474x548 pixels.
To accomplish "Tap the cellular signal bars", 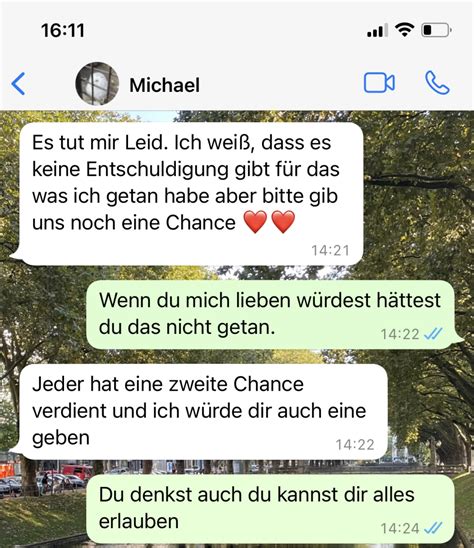I will coord(378,30).
